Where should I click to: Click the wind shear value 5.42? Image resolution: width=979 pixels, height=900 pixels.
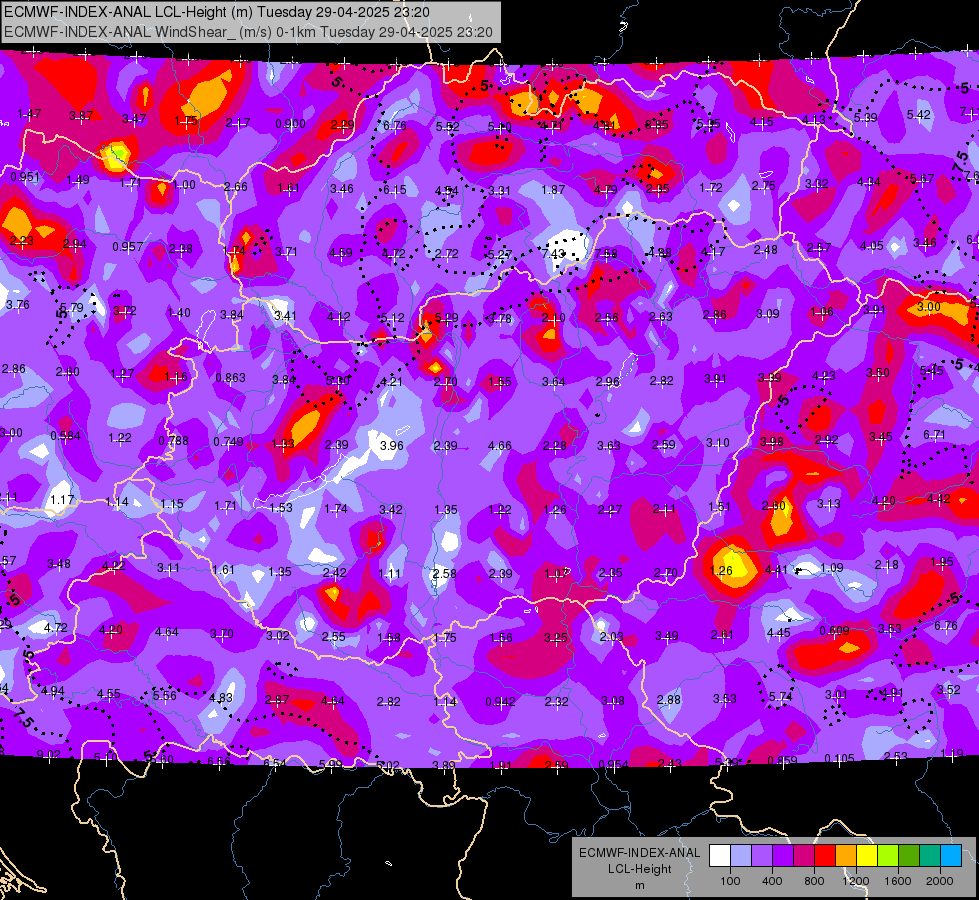pyautogui.click(x=918, y=114)
